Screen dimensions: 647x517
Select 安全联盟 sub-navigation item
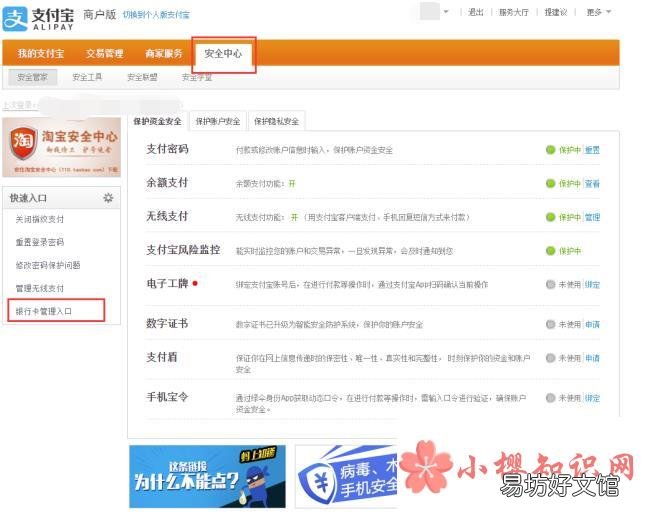coord(142,77)
